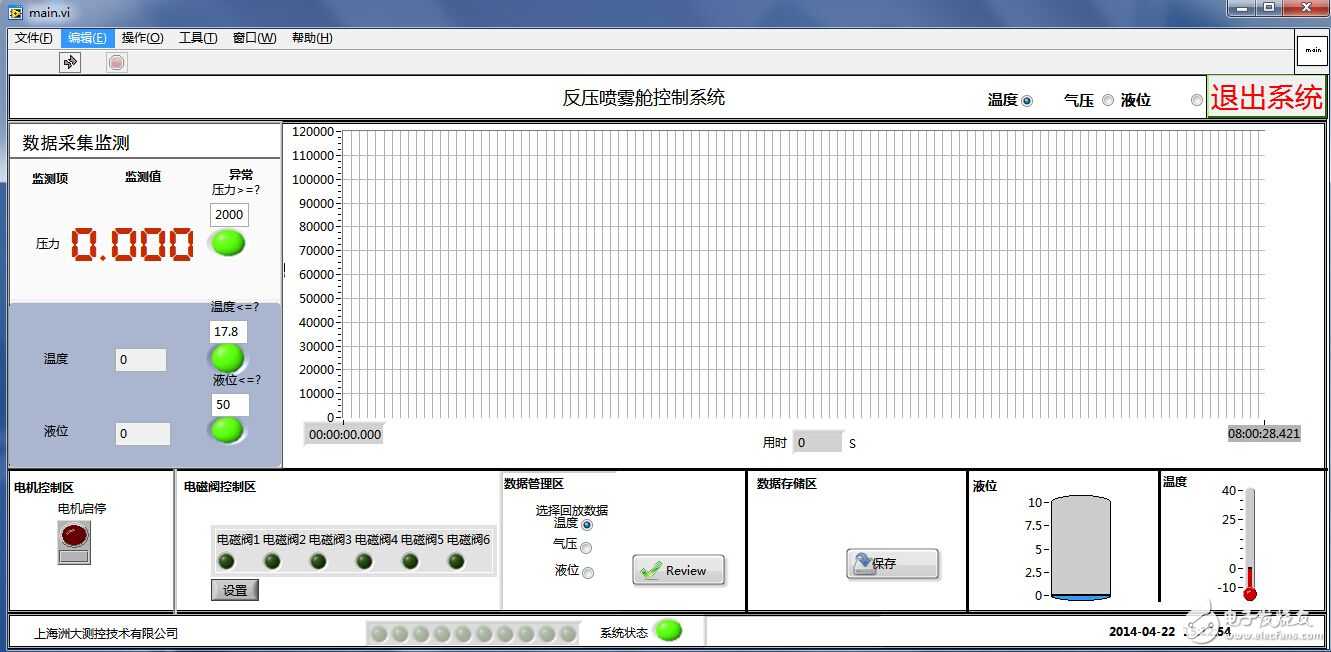Click the liquid level alarm green LED

(228, 430)
